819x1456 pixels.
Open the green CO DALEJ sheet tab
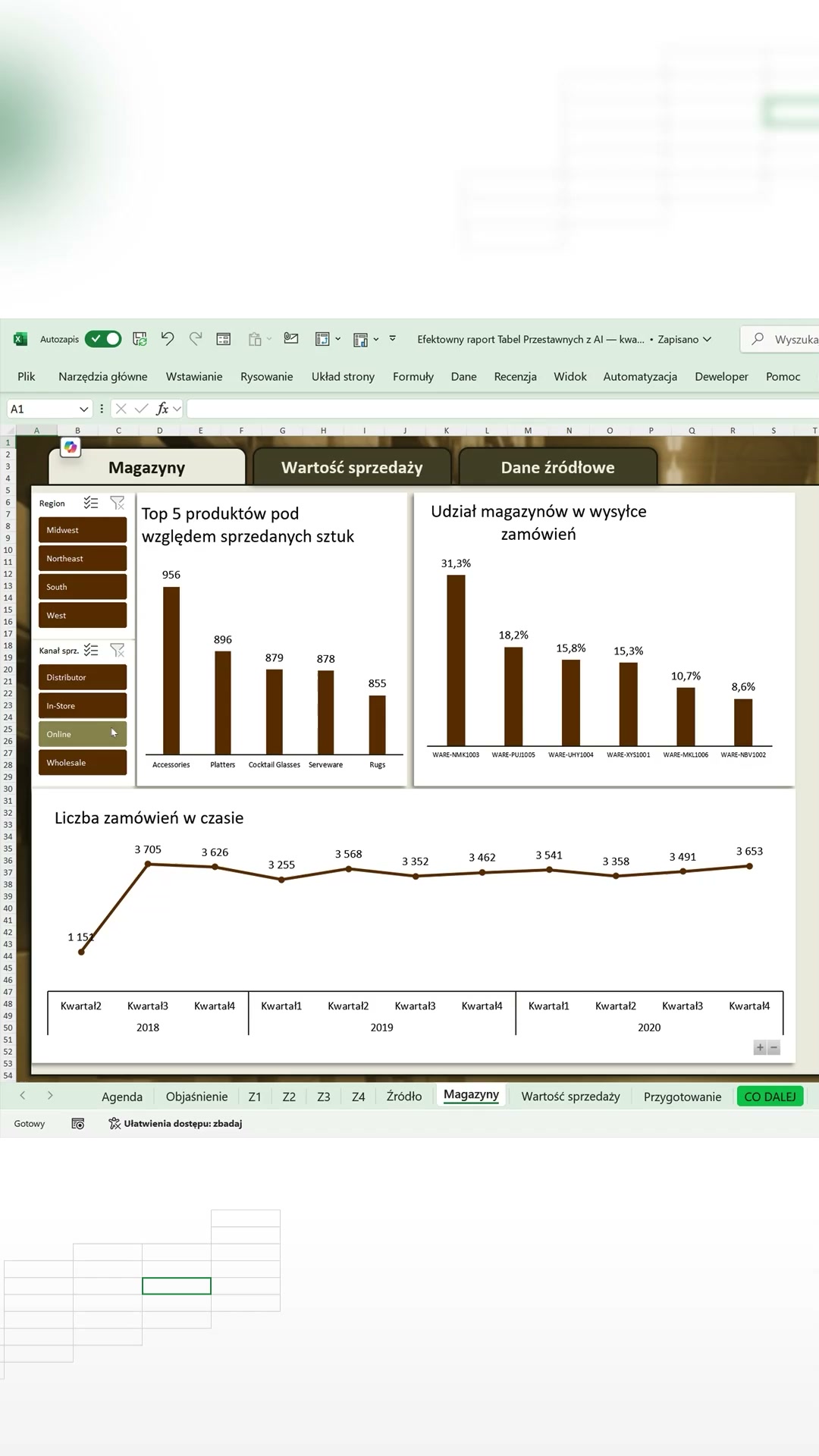(770, 1097)
